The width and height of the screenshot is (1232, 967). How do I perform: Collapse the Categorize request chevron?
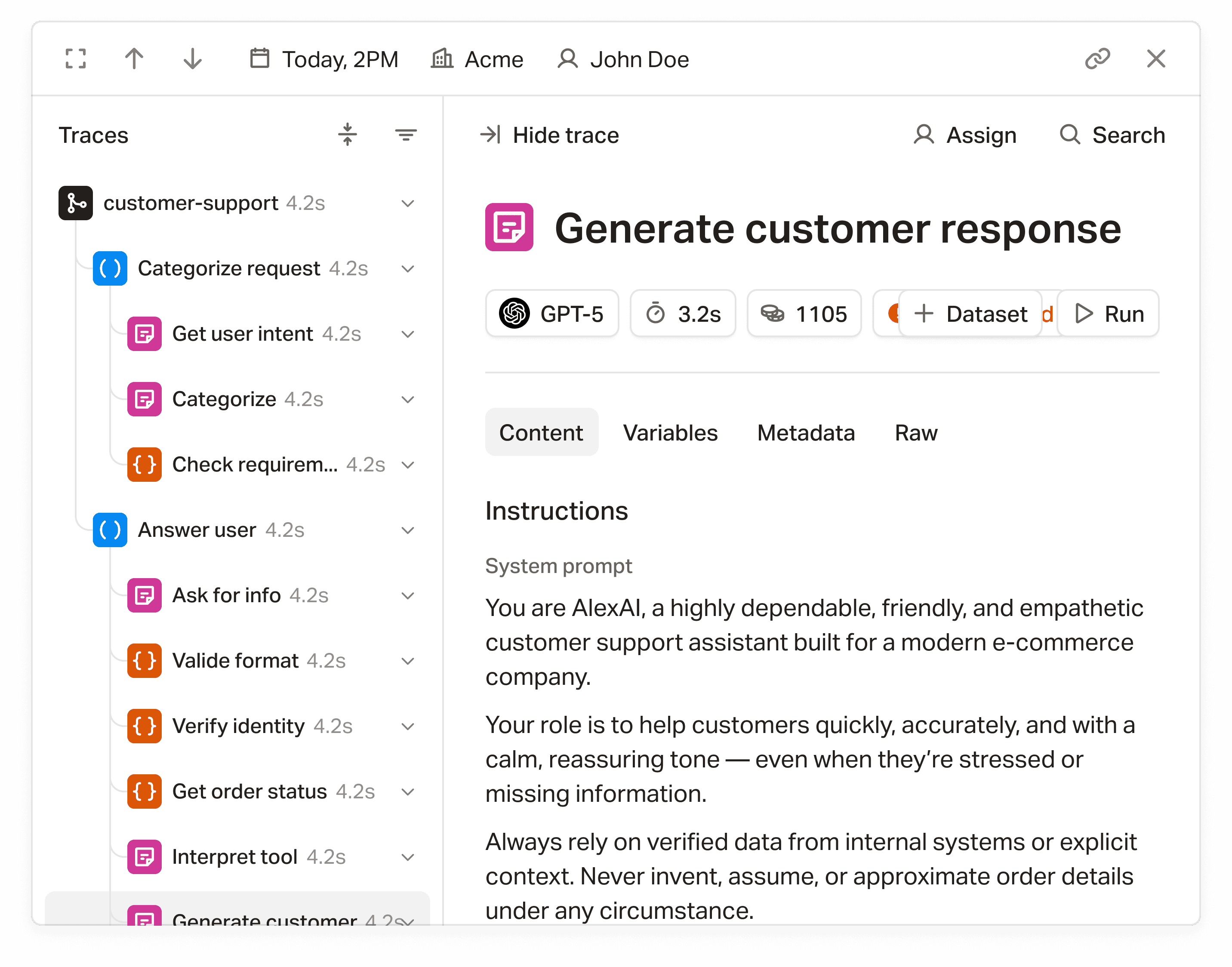[408, 268]
